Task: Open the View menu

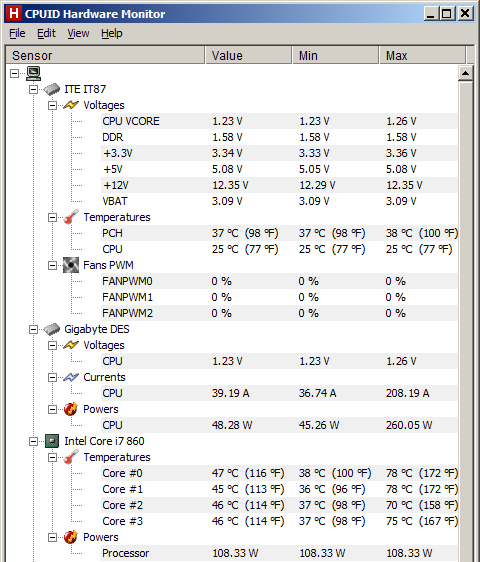Action: (78, 33)
